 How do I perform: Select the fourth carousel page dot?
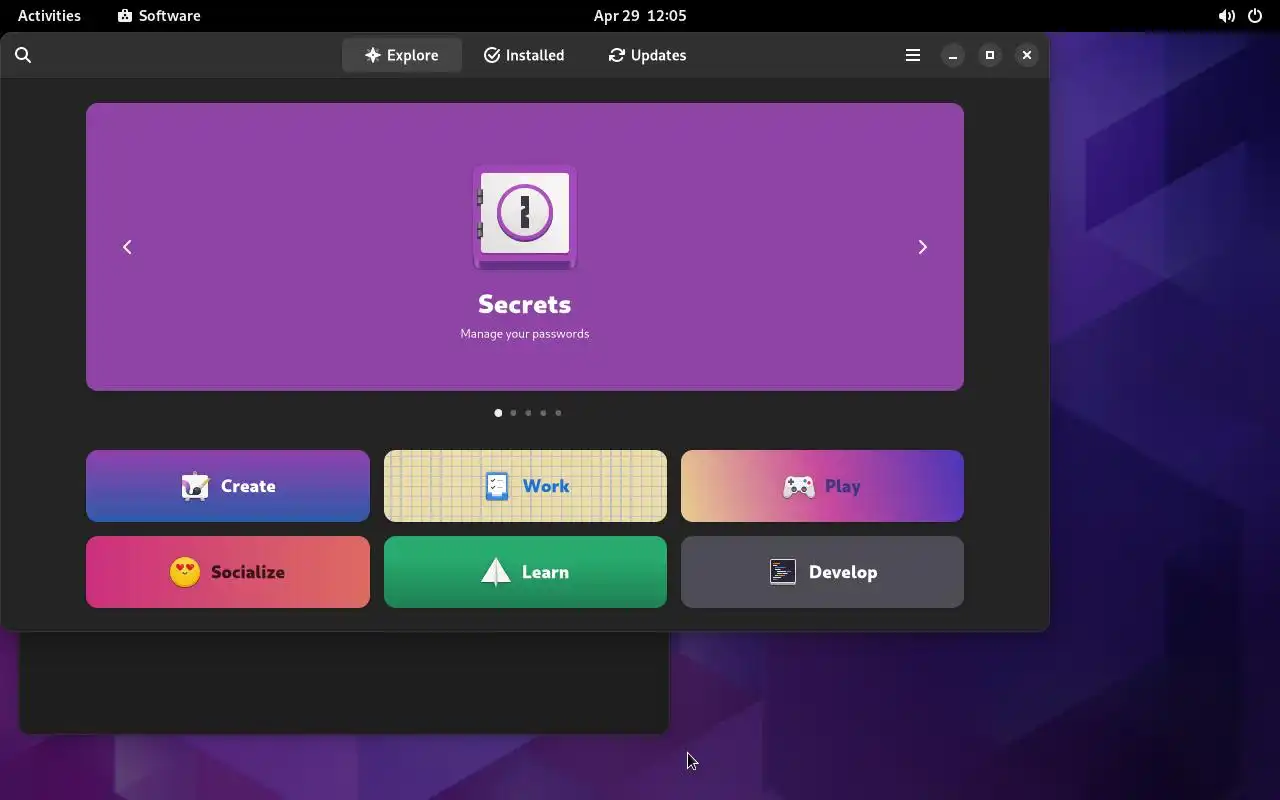543,413
